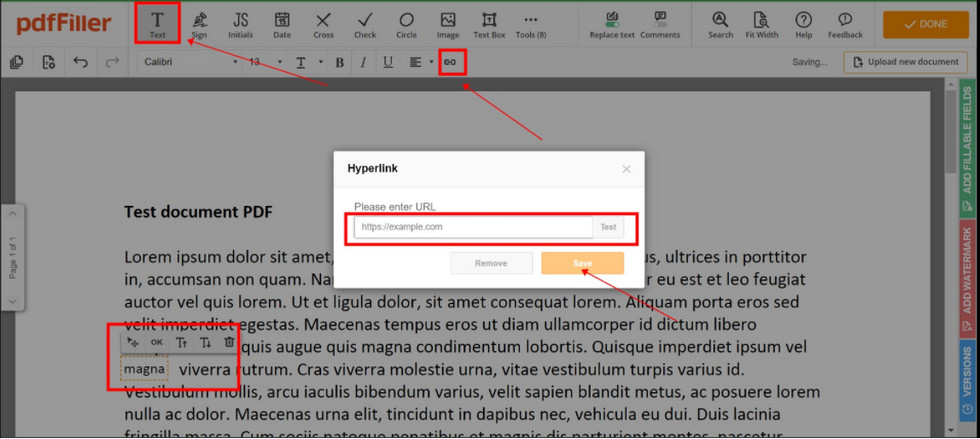Click the hyperlink chain icon

[x=450, y=62]
